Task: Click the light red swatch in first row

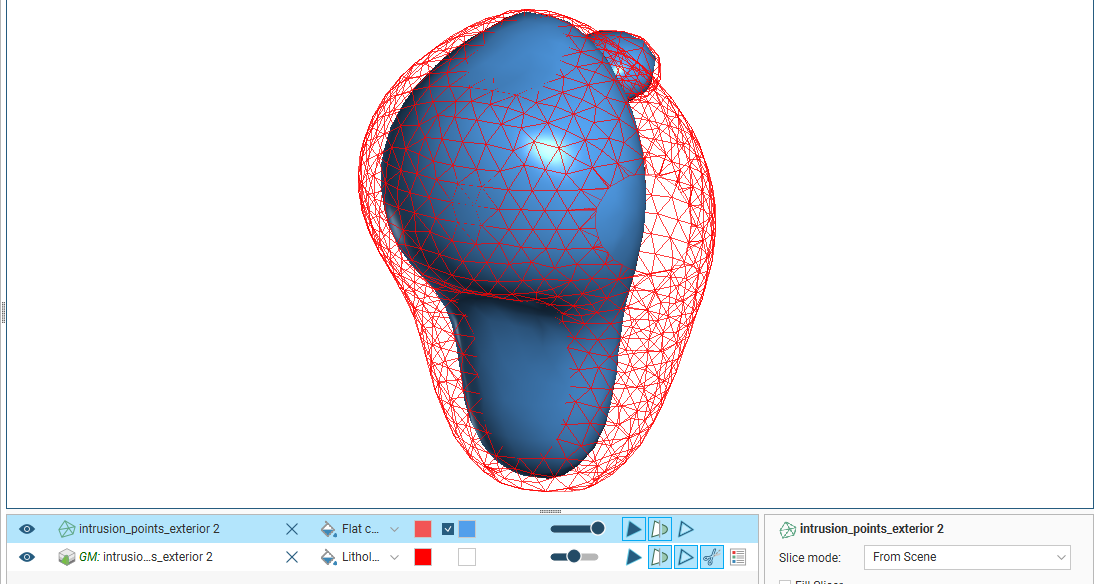Action: point(423,529)
